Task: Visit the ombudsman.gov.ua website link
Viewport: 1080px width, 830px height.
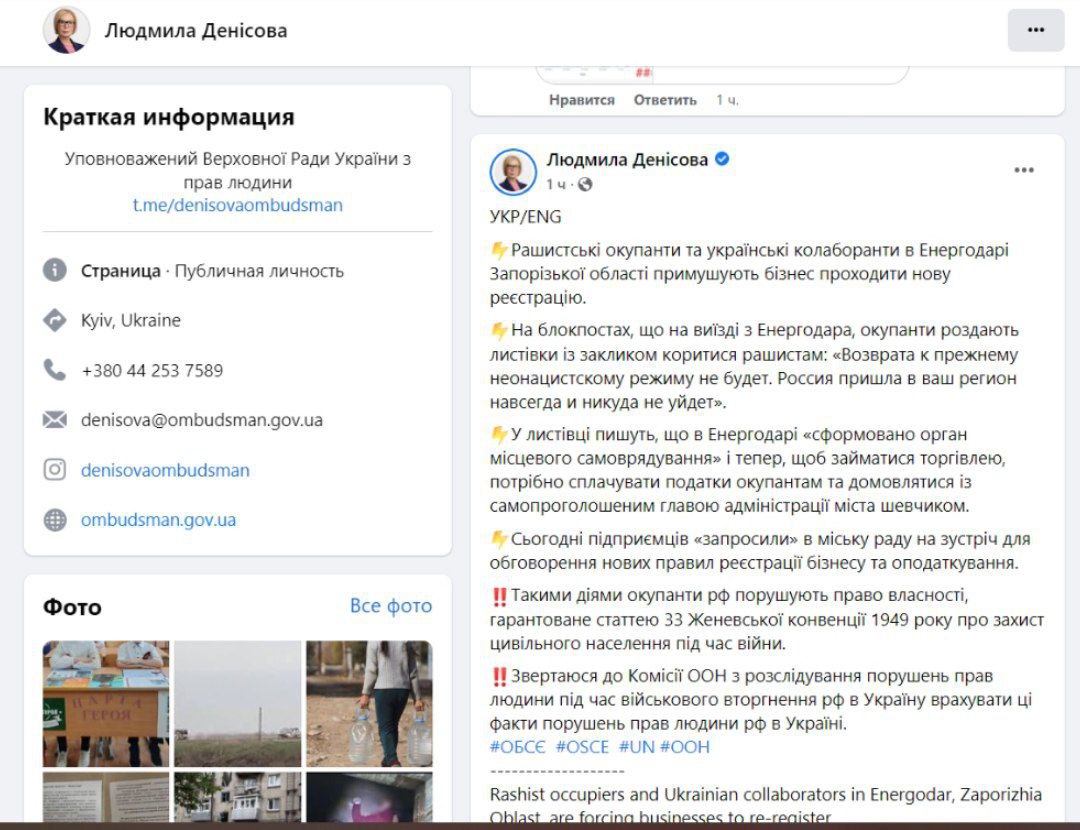Action: [158, 520]
